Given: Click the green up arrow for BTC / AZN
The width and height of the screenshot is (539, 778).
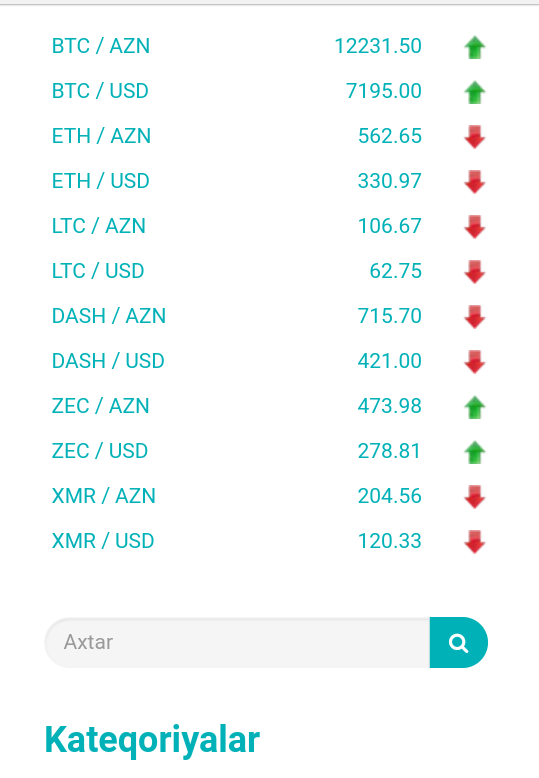Looking at the screenshot, I should [474, 48].
